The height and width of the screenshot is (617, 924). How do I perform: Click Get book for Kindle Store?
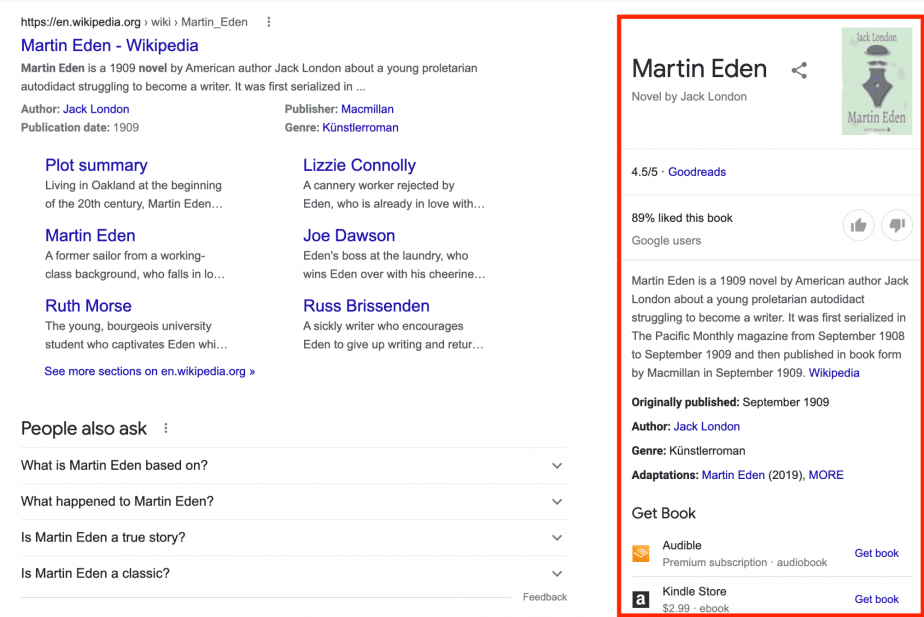coord(876,599)
